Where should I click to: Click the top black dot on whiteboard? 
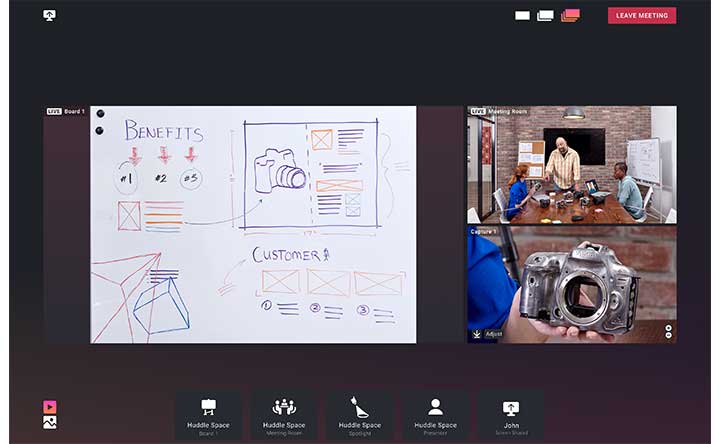click(x=99, y=114)
